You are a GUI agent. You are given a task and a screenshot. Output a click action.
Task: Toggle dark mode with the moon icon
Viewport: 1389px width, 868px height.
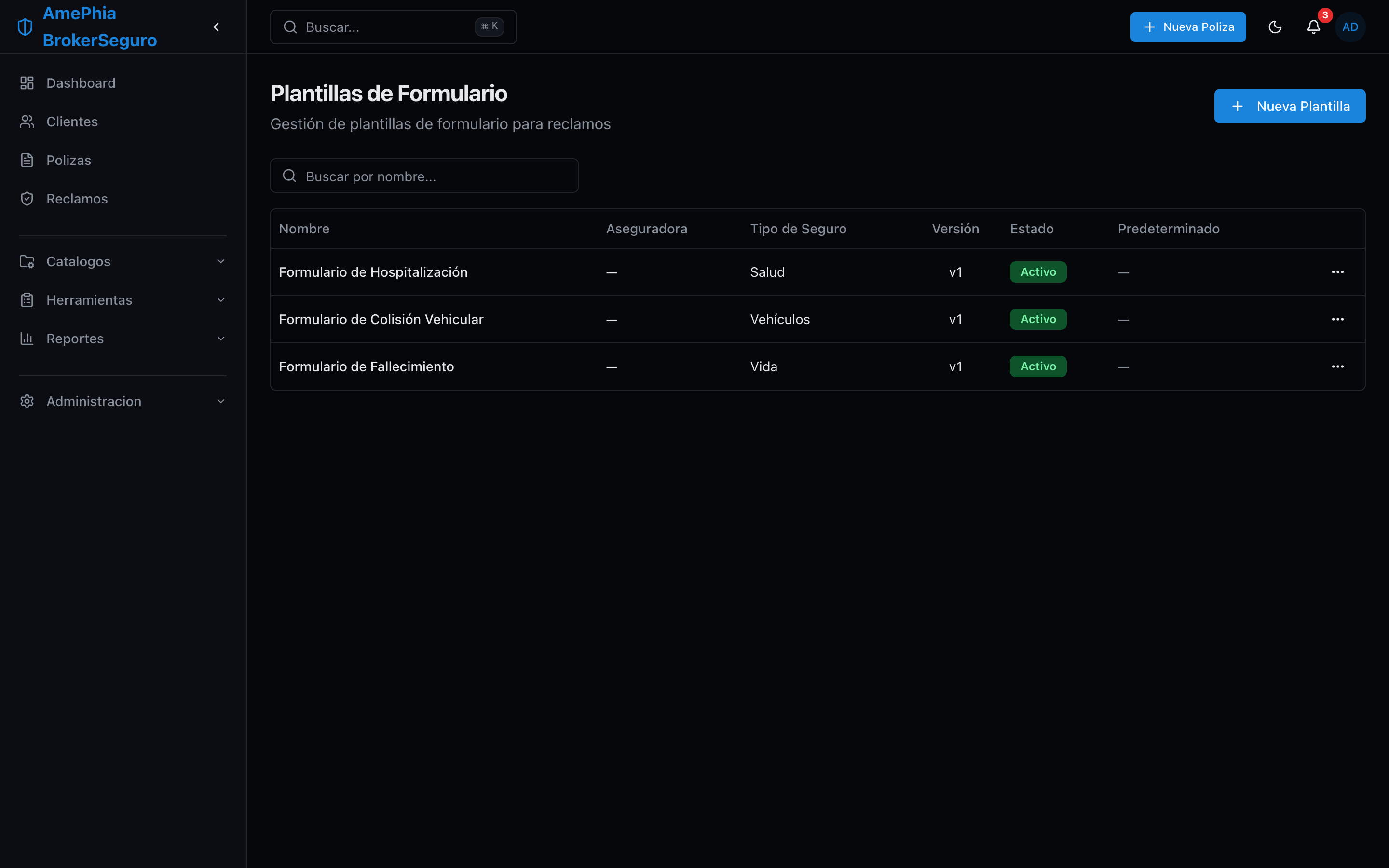point(1275,27)
